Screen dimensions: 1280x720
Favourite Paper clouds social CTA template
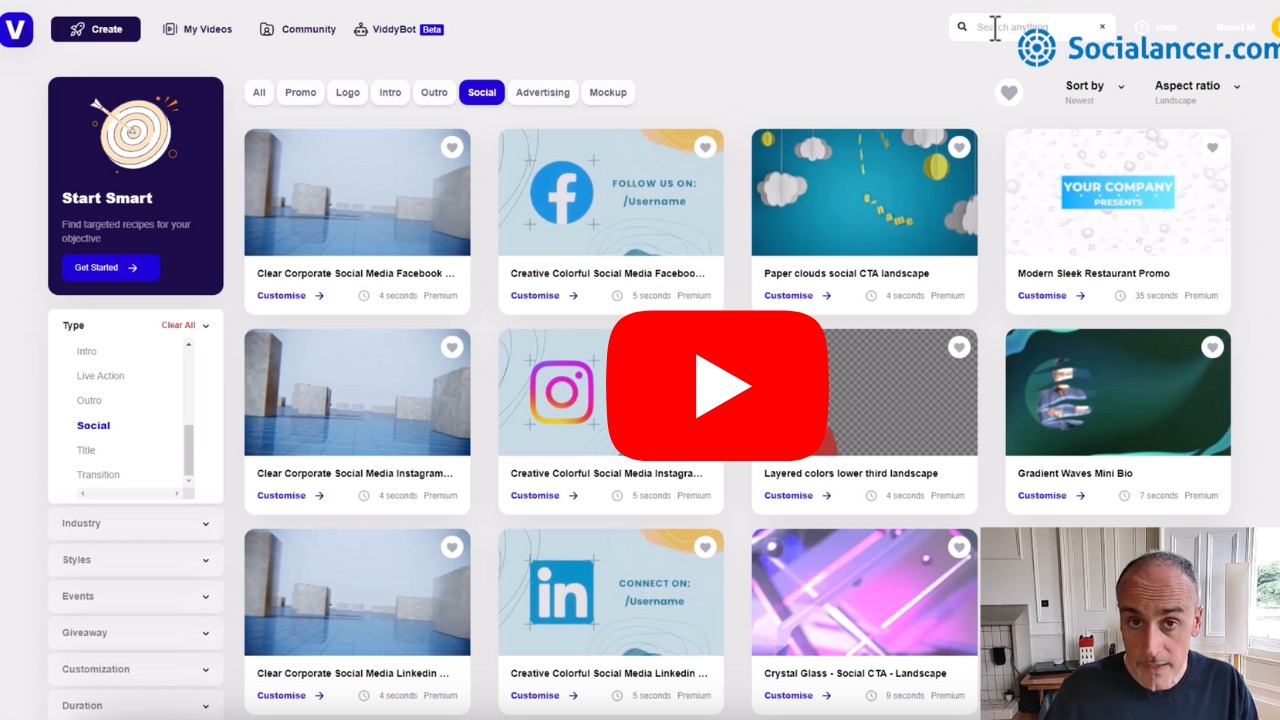[x=959, y=147]
